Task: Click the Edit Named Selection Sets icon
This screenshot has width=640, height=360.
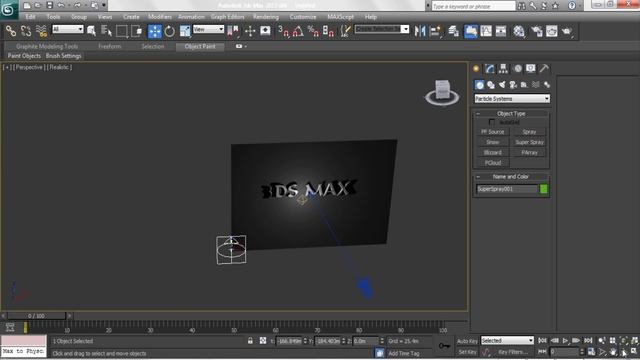Action: pos(346,31)
